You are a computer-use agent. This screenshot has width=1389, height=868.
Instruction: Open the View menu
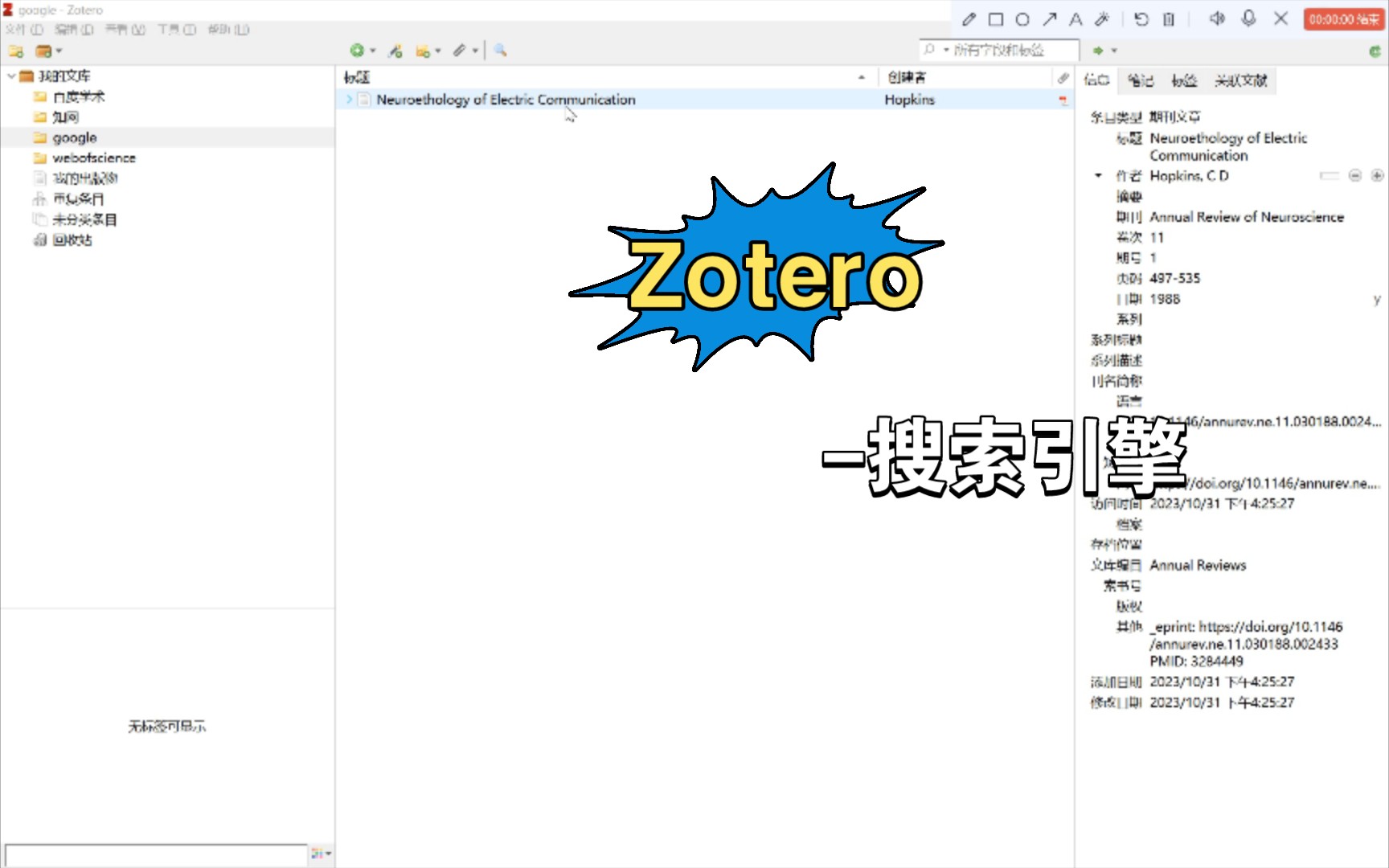coord(125,30)
